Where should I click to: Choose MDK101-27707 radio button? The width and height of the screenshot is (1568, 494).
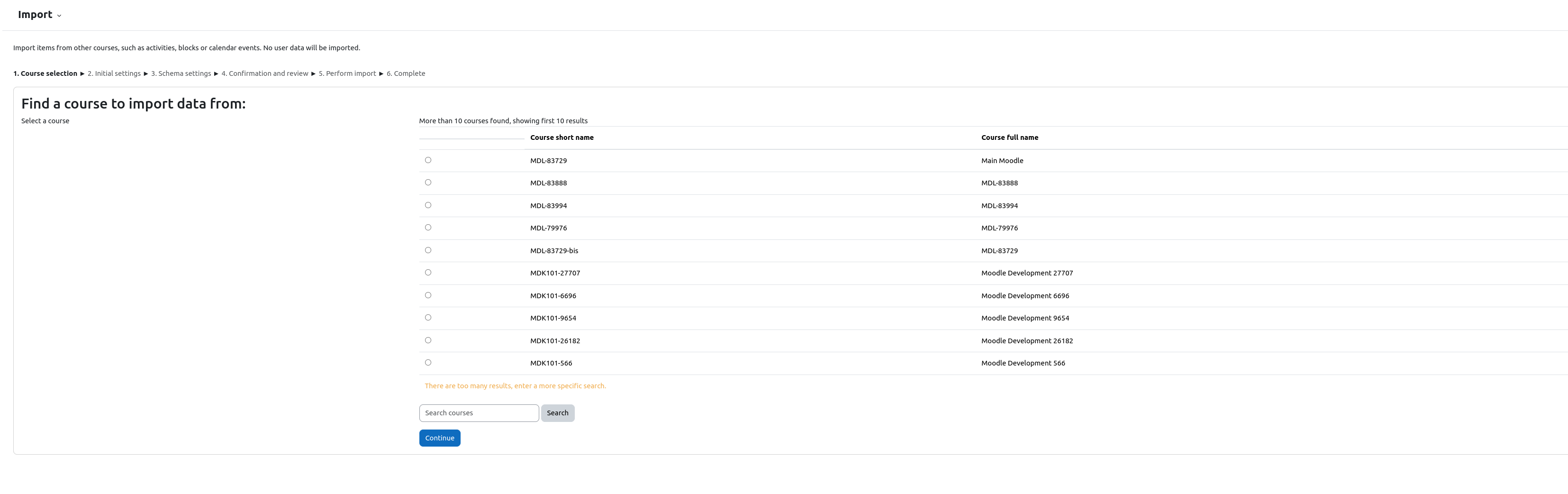tap(428, 273)
